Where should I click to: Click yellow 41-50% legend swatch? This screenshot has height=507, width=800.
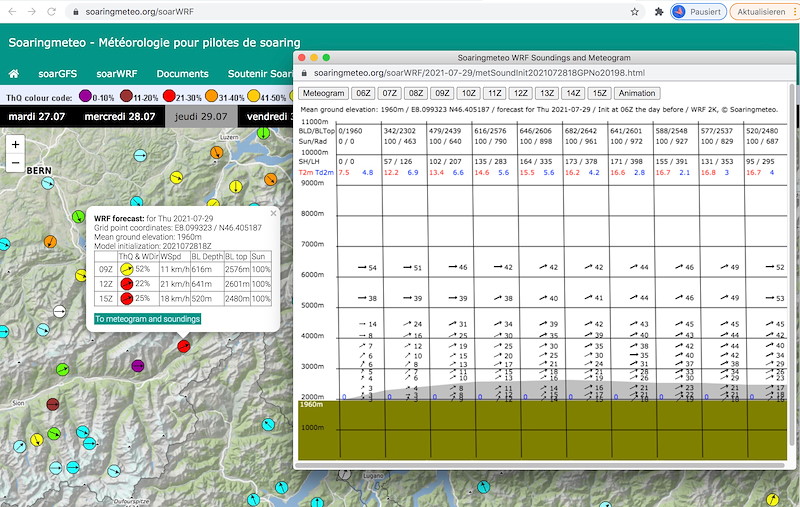[x=254, y=95]
